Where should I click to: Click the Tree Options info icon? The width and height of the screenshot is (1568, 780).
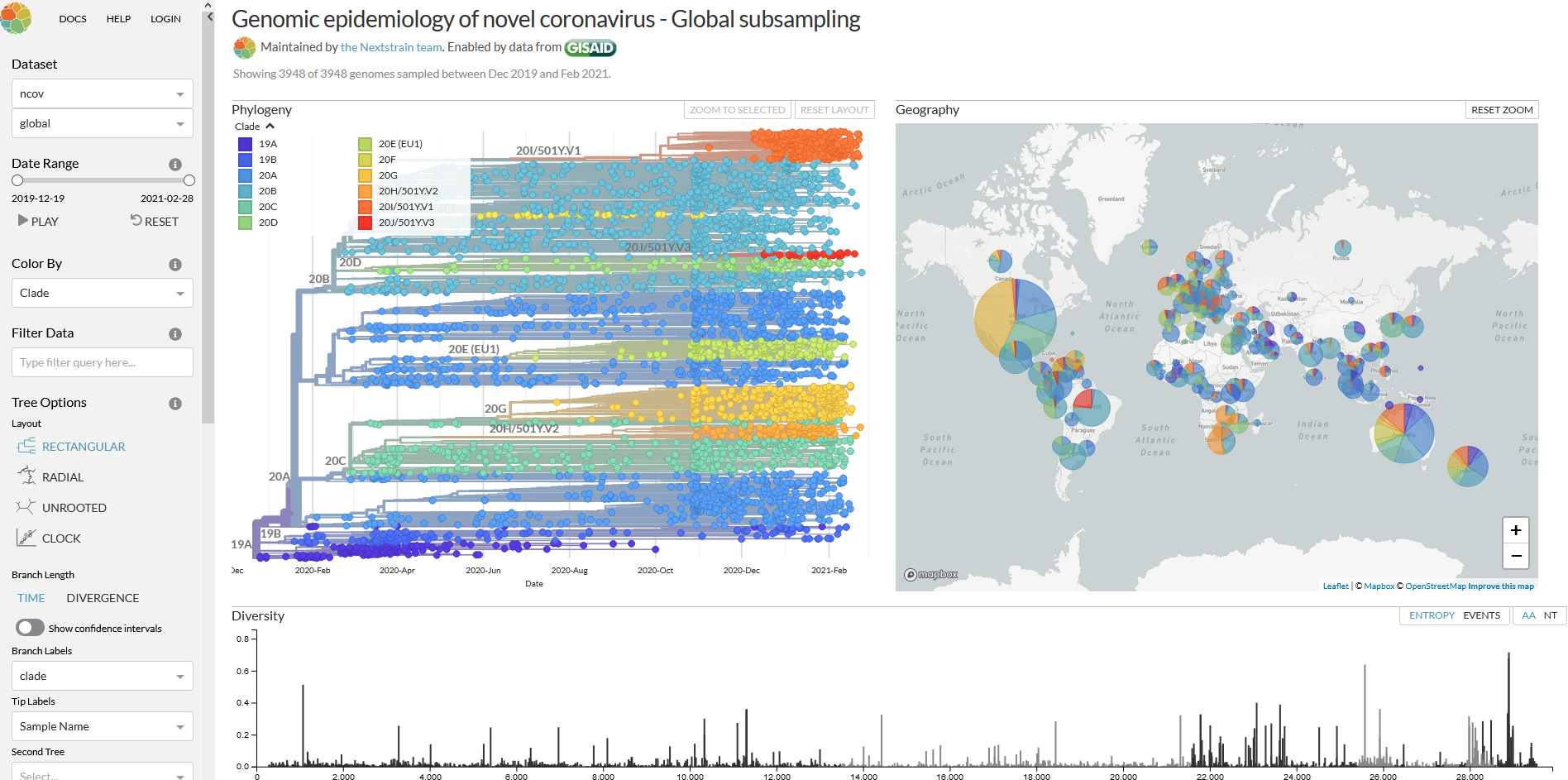click(x=174, y=404)
